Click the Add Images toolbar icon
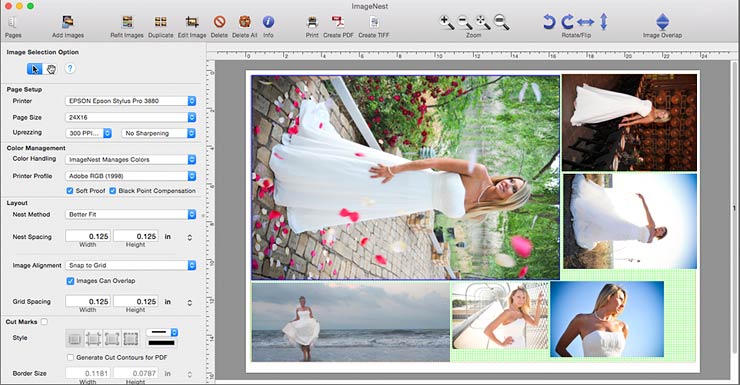Image resolution: width=740 pixels, height=385 pixels. coord(68,22)
